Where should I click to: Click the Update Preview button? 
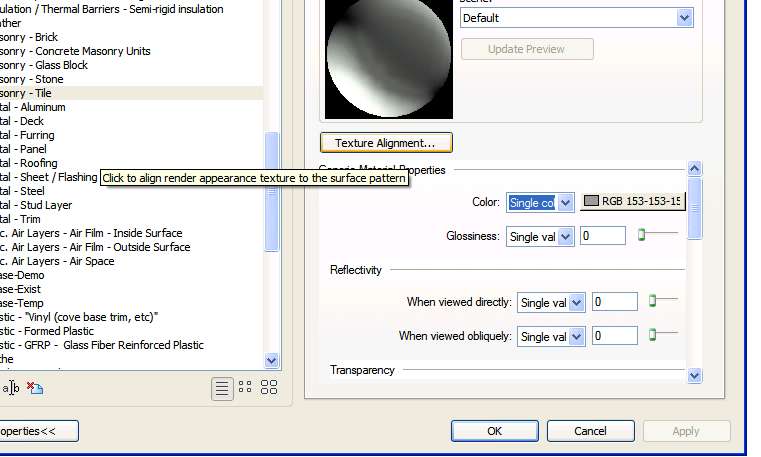[x=527, y=49]
